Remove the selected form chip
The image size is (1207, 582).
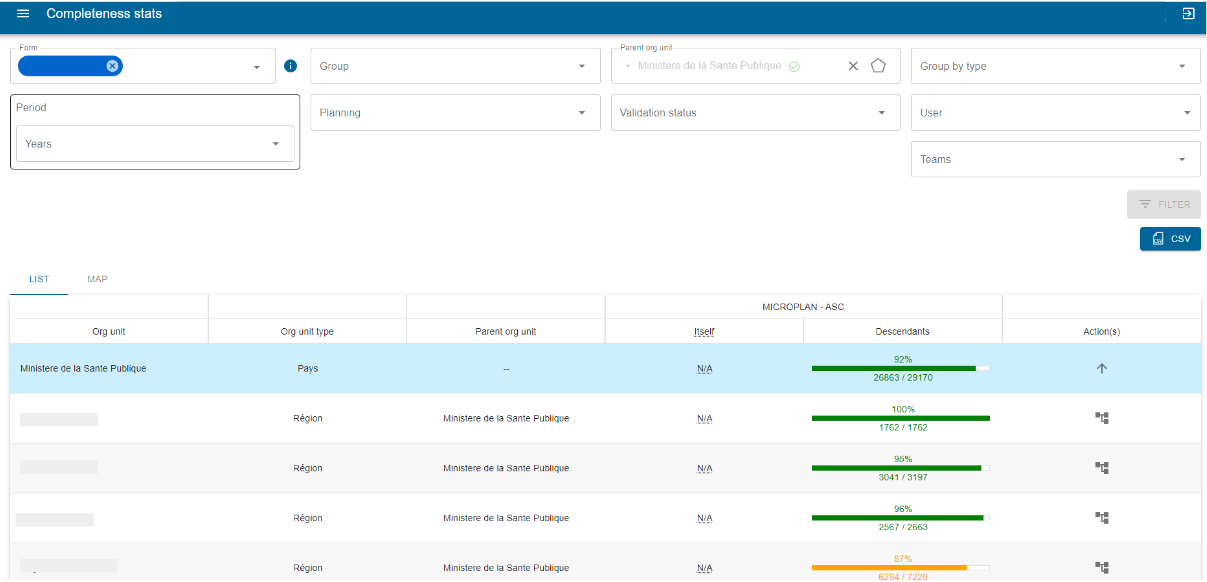click(x=112, y=66)
